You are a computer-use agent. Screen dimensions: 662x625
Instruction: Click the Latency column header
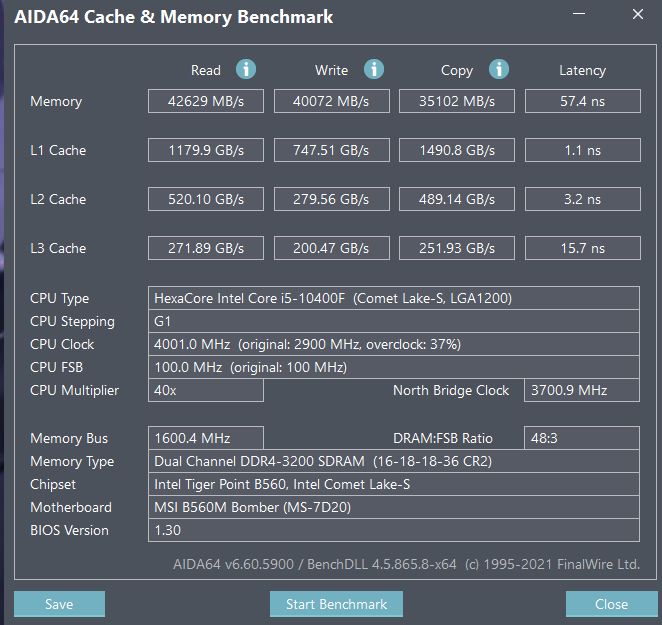click(583, 71)
